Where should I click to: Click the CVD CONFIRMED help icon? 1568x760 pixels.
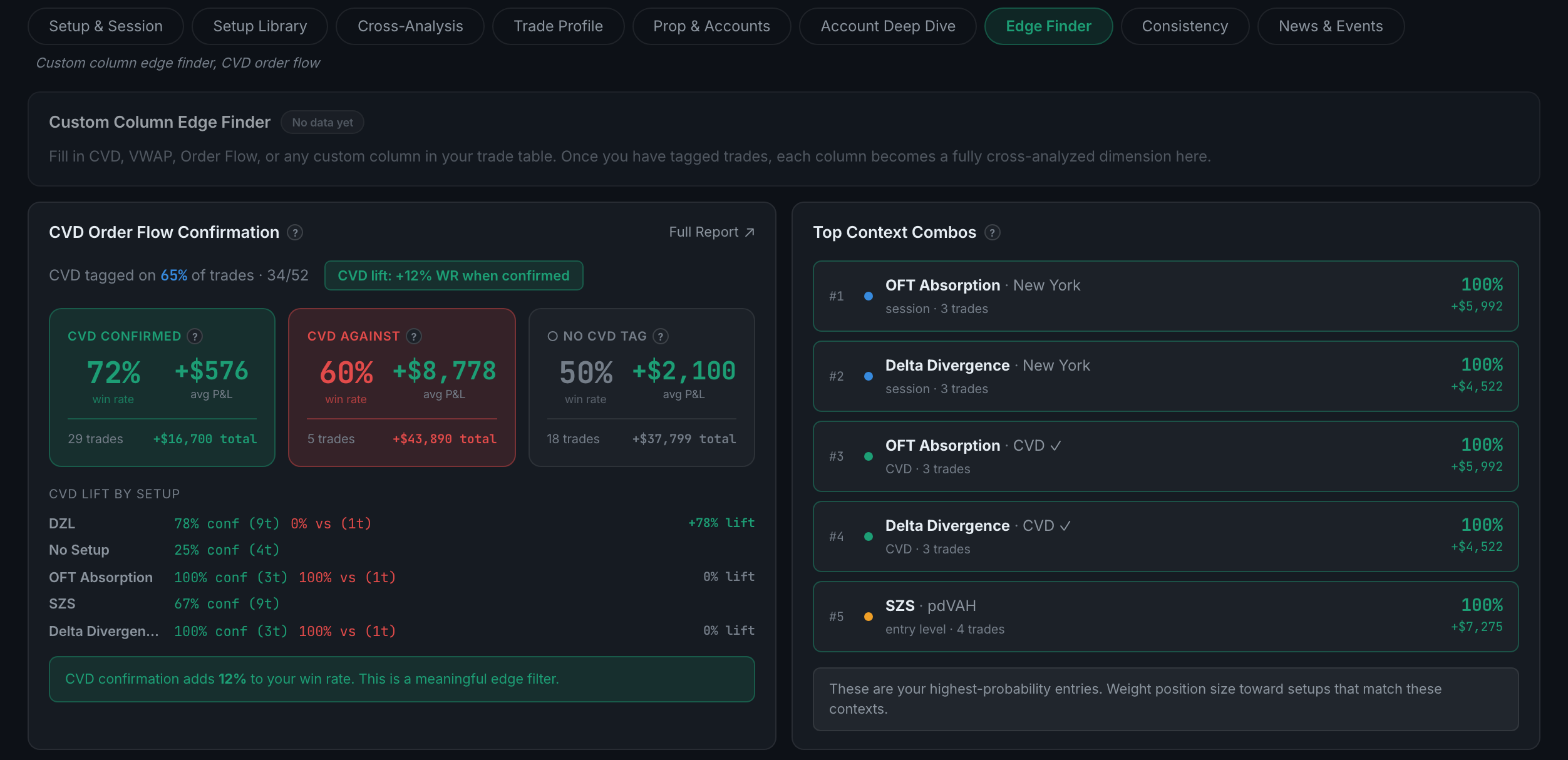coord(195,336)
